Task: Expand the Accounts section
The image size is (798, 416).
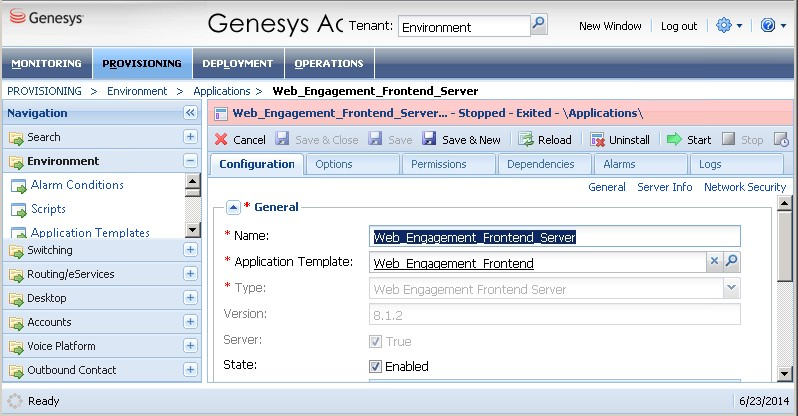Action: point(190,321)
